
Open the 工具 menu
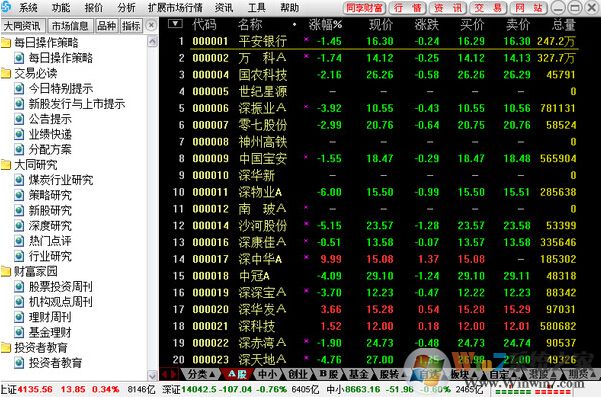257,8
